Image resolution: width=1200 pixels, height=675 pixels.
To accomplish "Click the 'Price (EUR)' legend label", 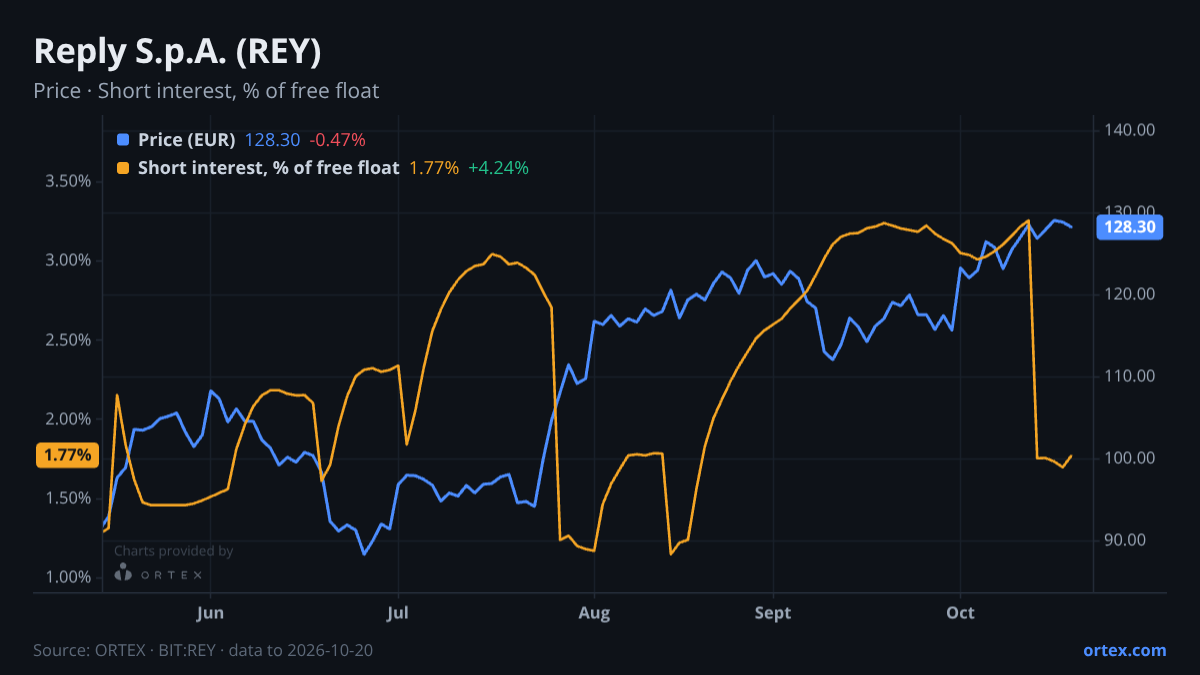I will [187, 140].
